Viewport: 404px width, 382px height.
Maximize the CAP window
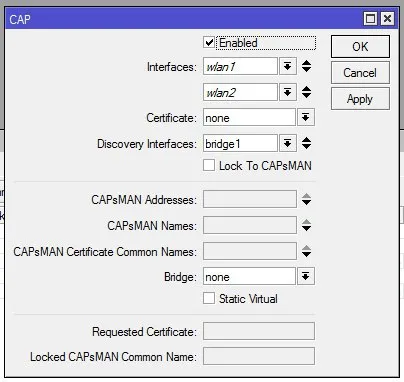click(370, 18)
